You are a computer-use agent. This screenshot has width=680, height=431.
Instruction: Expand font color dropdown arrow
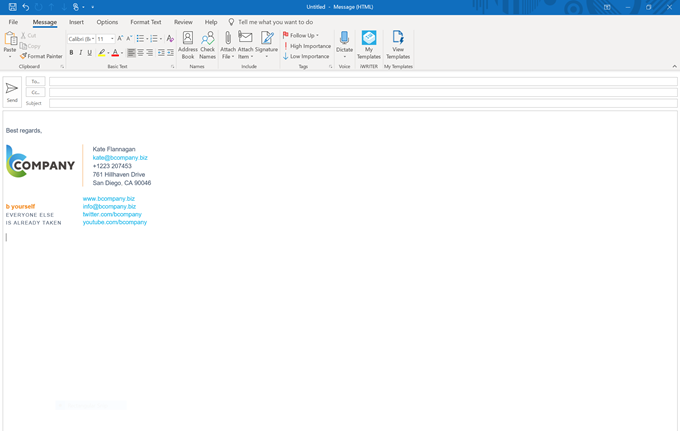click(x=122, y=53)
